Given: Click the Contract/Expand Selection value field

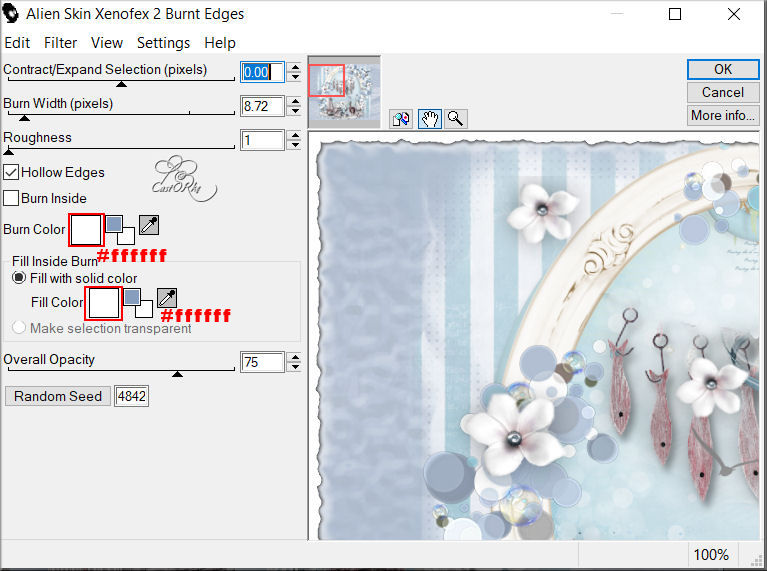Looking at the screenshot, I should pos(262,72).
